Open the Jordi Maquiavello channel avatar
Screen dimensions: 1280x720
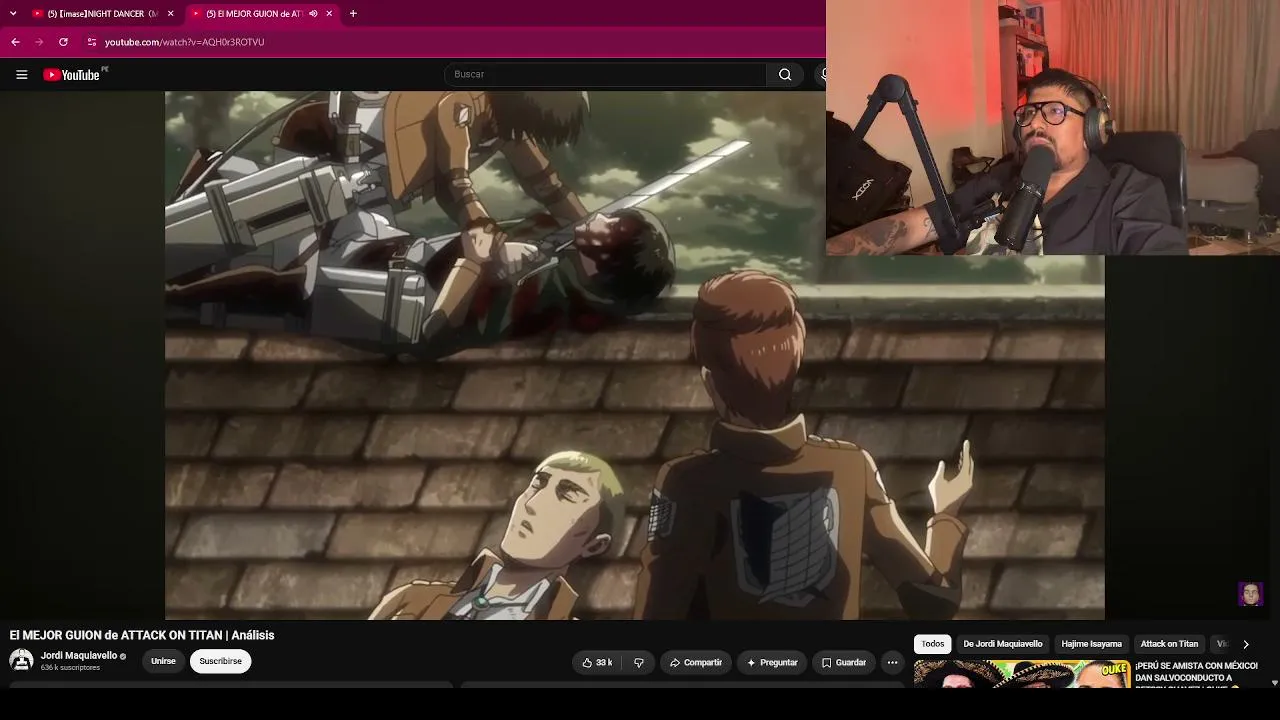click(21, 660)
